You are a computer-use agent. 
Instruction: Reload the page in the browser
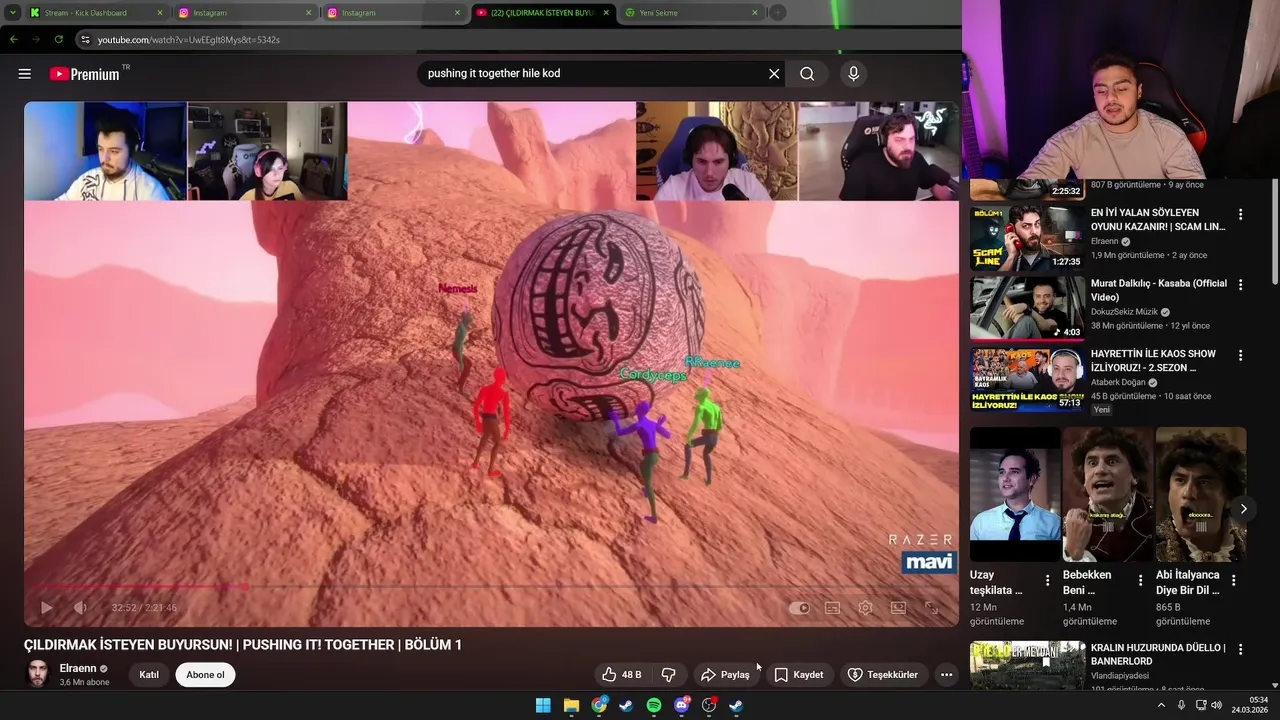point(59,39)
